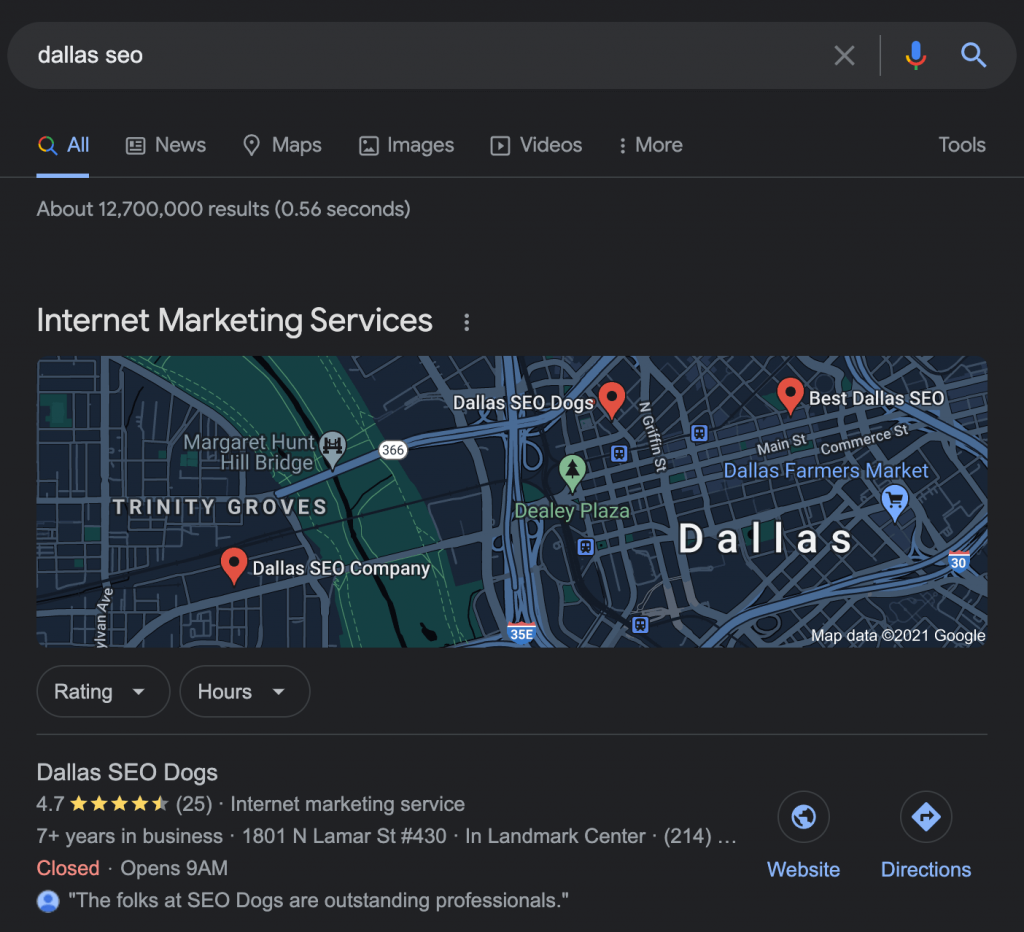Switch to the Maps tab
Viewport: 1024px width, 932px height.
(x=283, y=145)
